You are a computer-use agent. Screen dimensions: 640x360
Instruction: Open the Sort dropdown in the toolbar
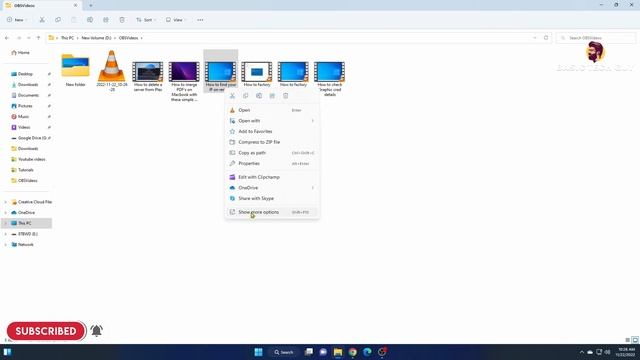click(146, 20)
